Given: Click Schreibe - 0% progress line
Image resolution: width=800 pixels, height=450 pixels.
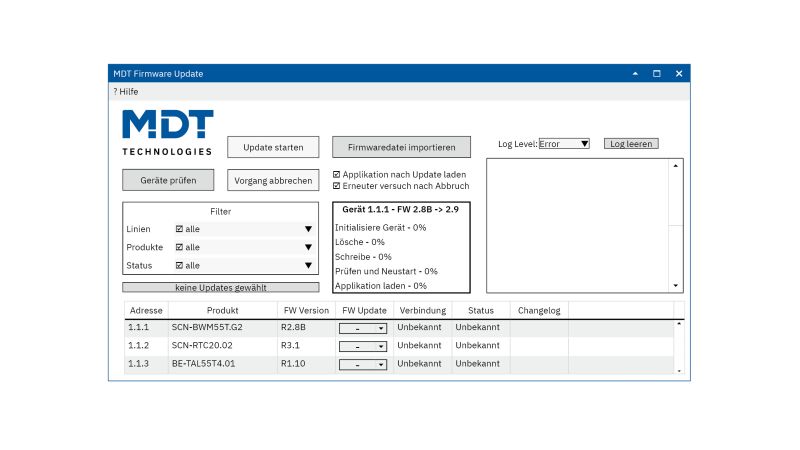Looking at the screenshot, I should pyautogui.click(x=363, y=257).
